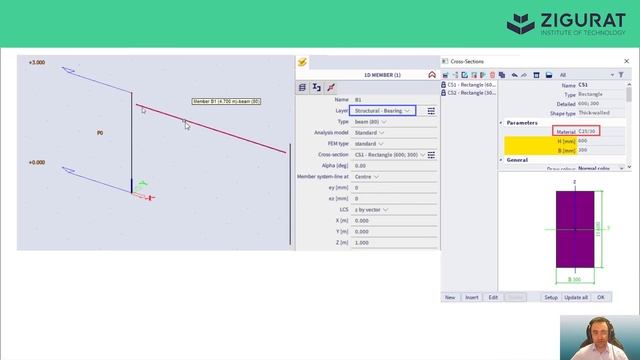Select CS1 - Rectangle in the list

click(x=469, y=84)
